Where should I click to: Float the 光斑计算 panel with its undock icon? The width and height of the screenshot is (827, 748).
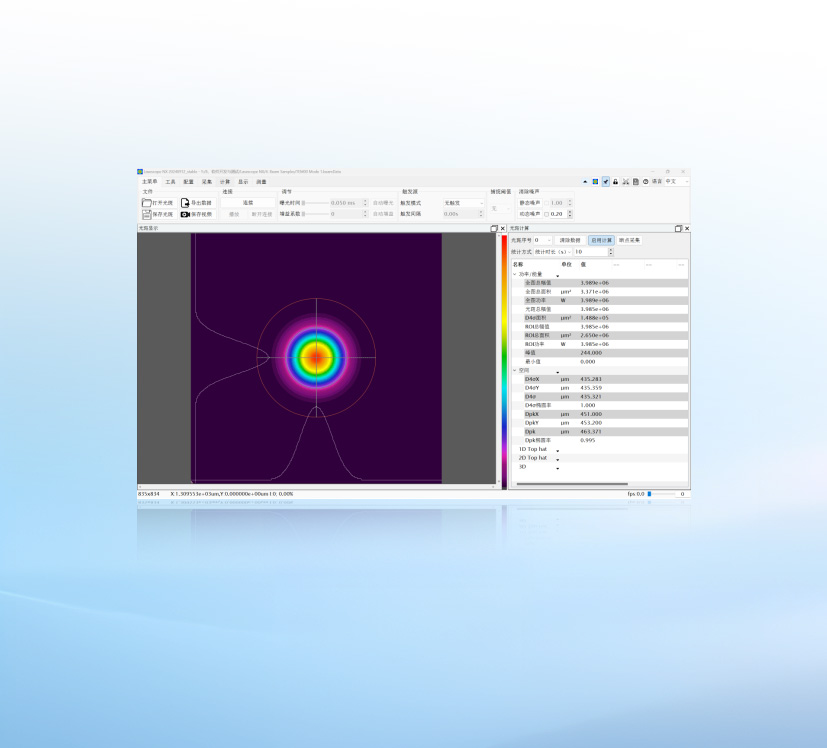pyautogui.click(x=678, y=228)
